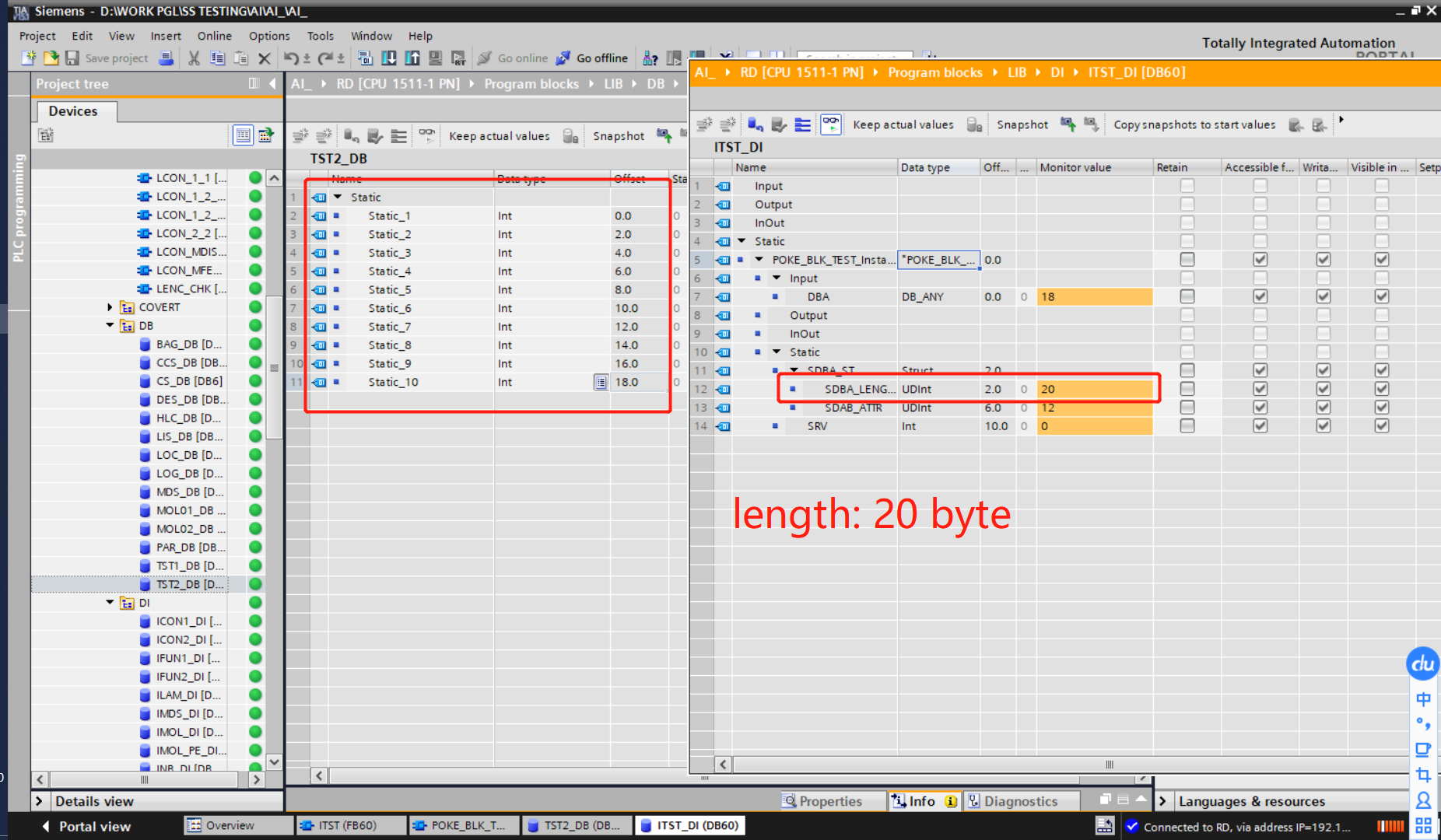The width and height of the screenshot is (1441, 840).
Task: Collapse the Project tree panel with the arrow
Action: (272, 83)
